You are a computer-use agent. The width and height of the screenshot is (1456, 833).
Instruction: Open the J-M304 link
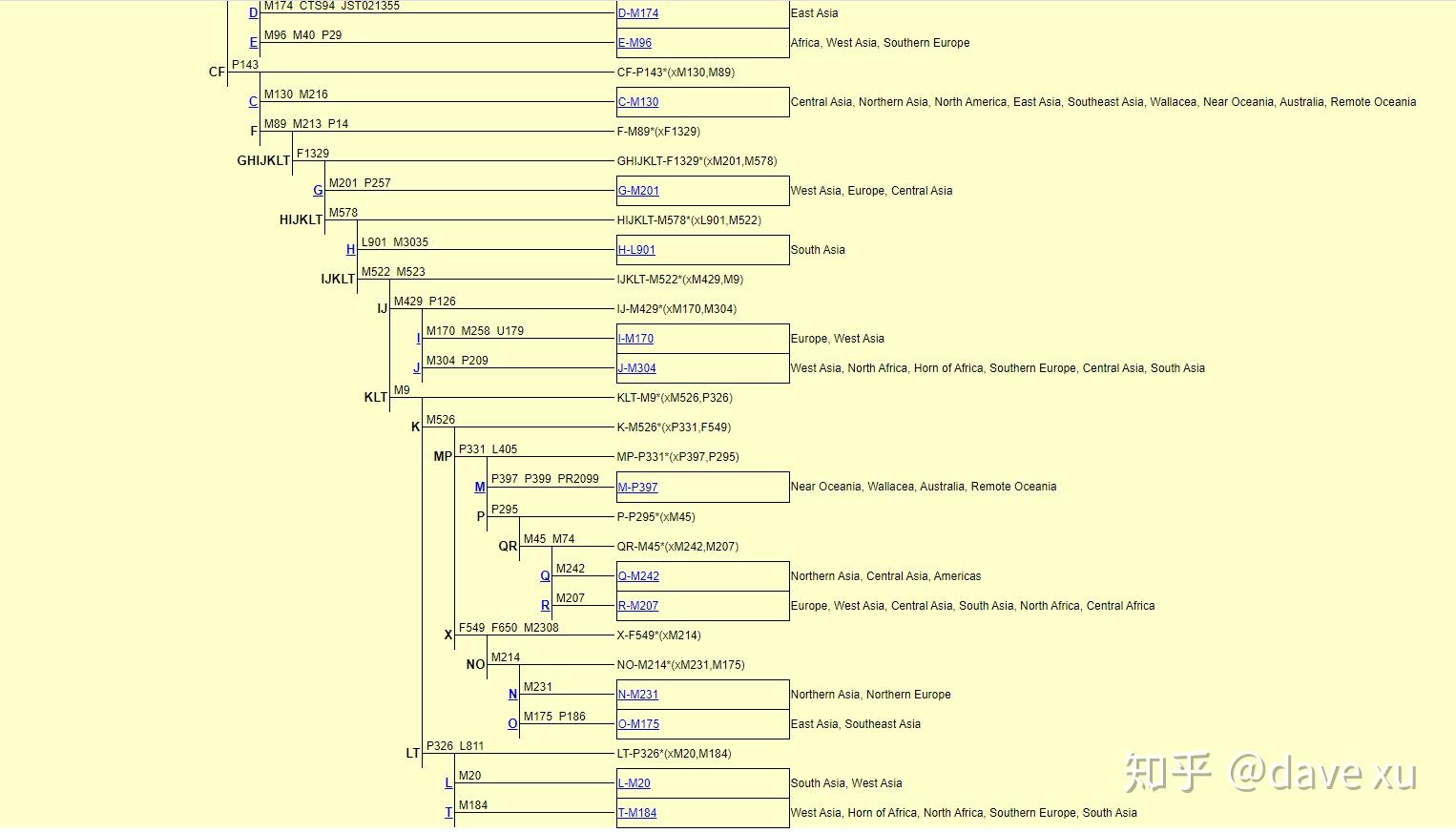coord(636,368)
